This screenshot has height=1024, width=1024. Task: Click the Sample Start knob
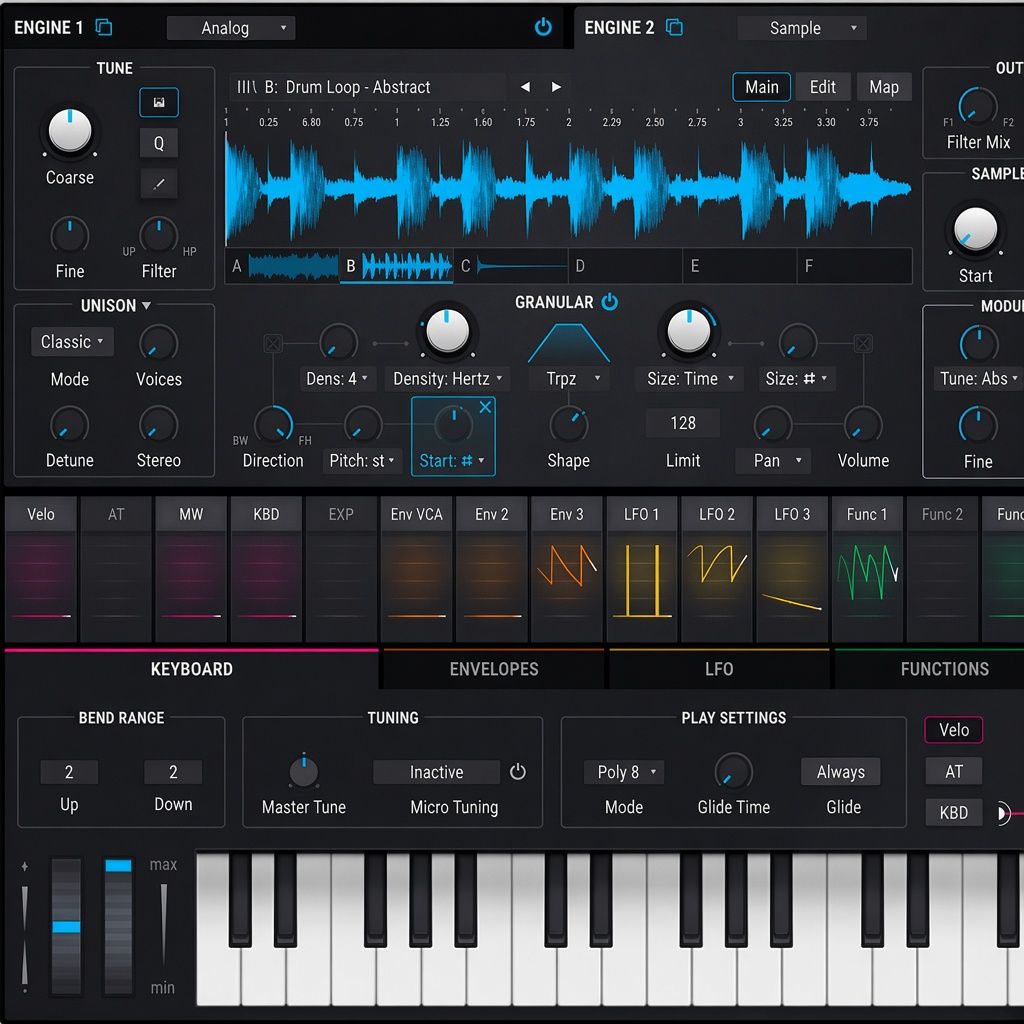976,229
